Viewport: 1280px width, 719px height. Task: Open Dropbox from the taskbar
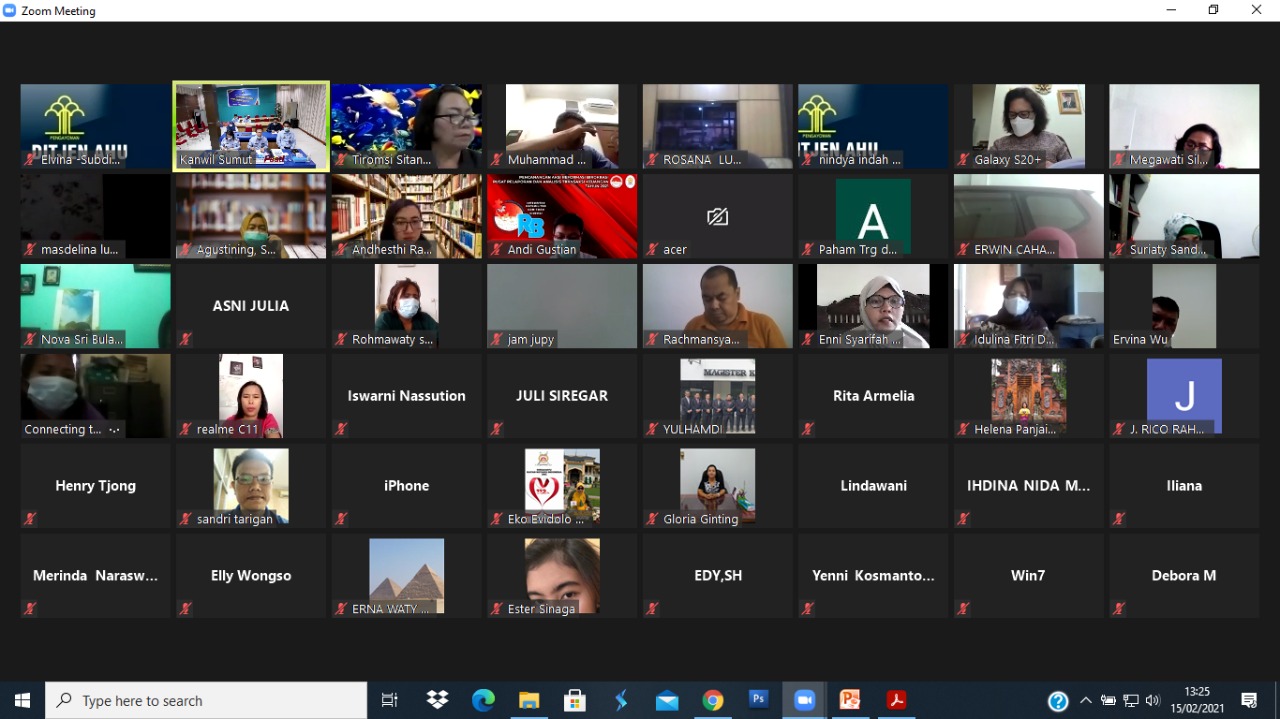pyautogui.click(x=437, y=700)
